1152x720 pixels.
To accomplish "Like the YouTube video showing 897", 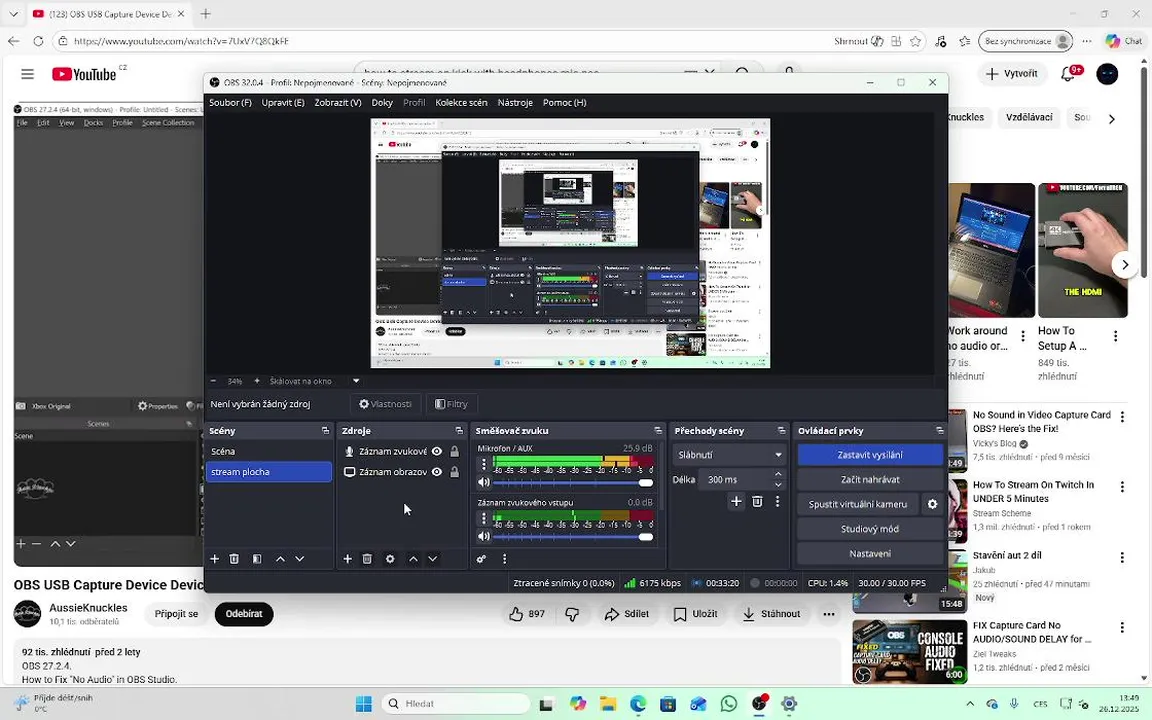I will click(x=527, y=614).
